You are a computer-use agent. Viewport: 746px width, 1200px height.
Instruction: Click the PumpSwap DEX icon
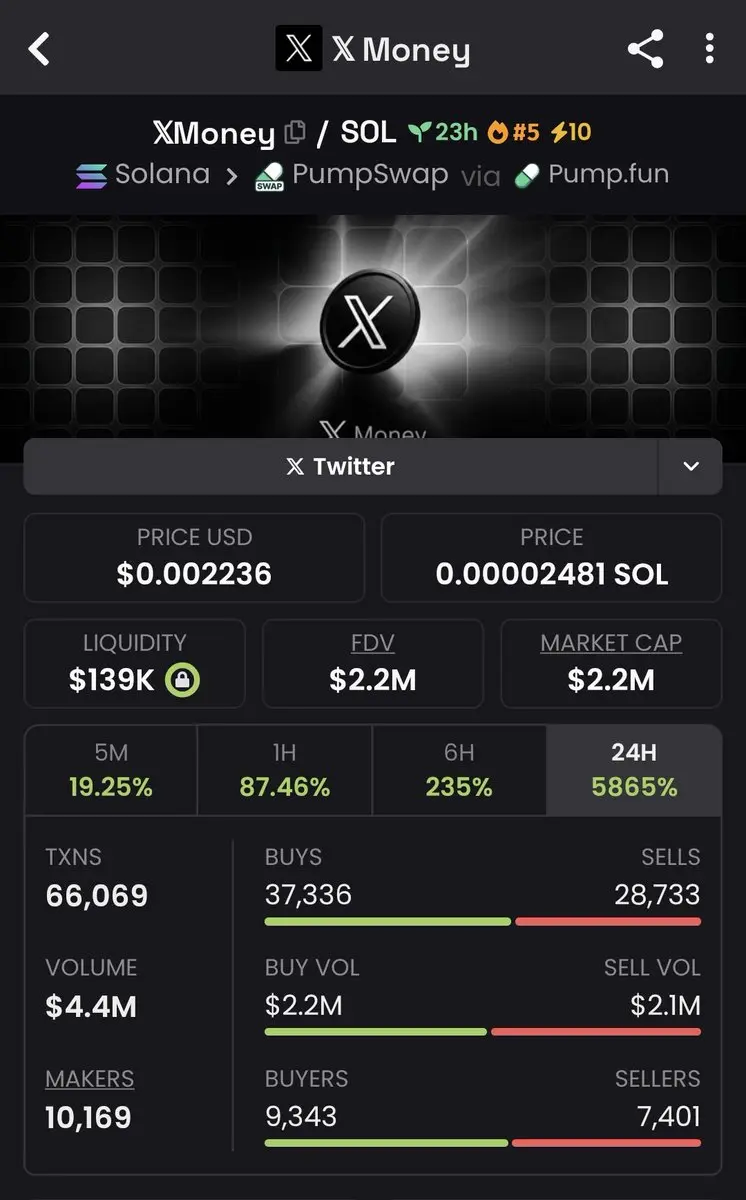(x=270, y=176)
